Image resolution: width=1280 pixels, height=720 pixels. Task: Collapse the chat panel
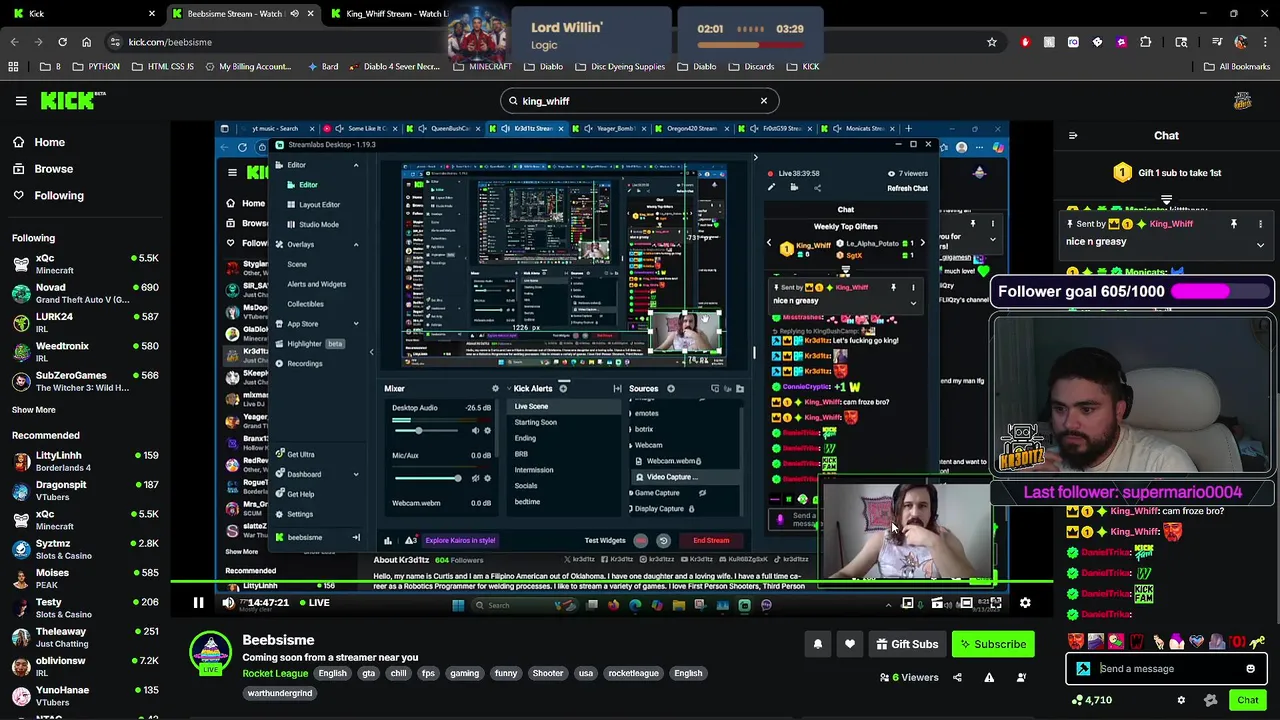[x=1073, y=136]
